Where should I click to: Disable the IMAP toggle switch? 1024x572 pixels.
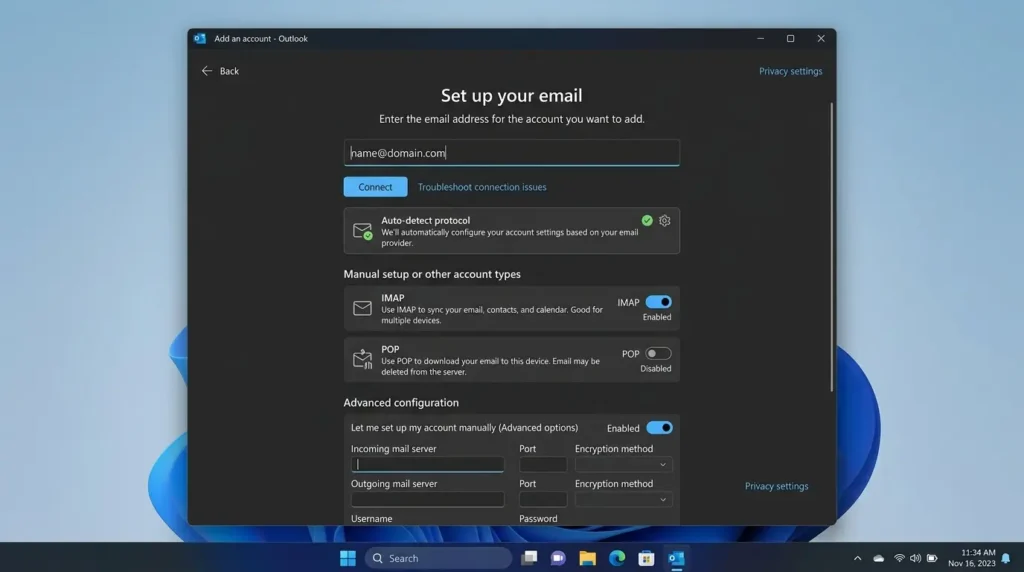tap(658, 302)
